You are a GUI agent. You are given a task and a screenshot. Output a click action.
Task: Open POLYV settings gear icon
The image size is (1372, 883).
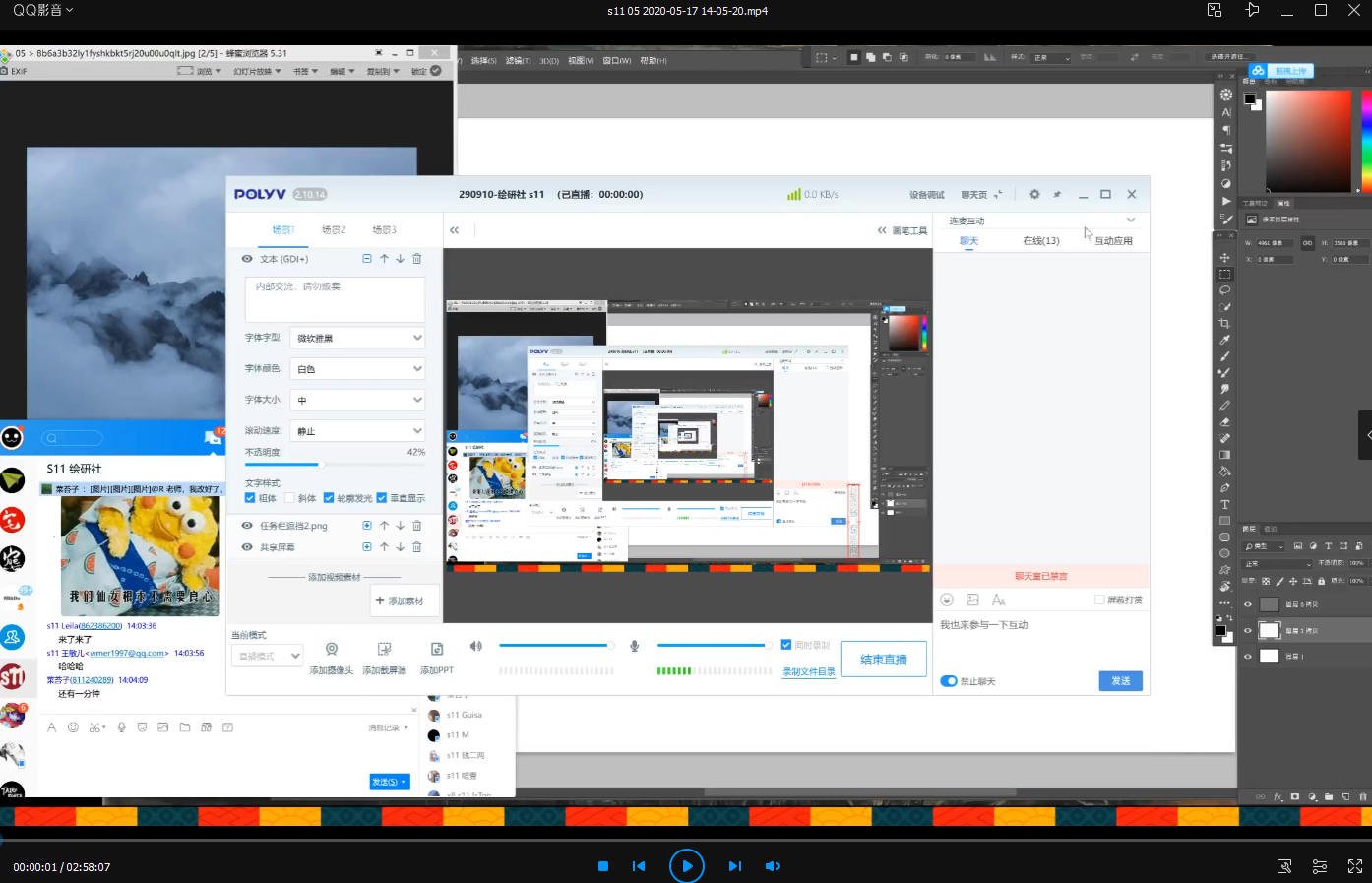(1034, 194)
